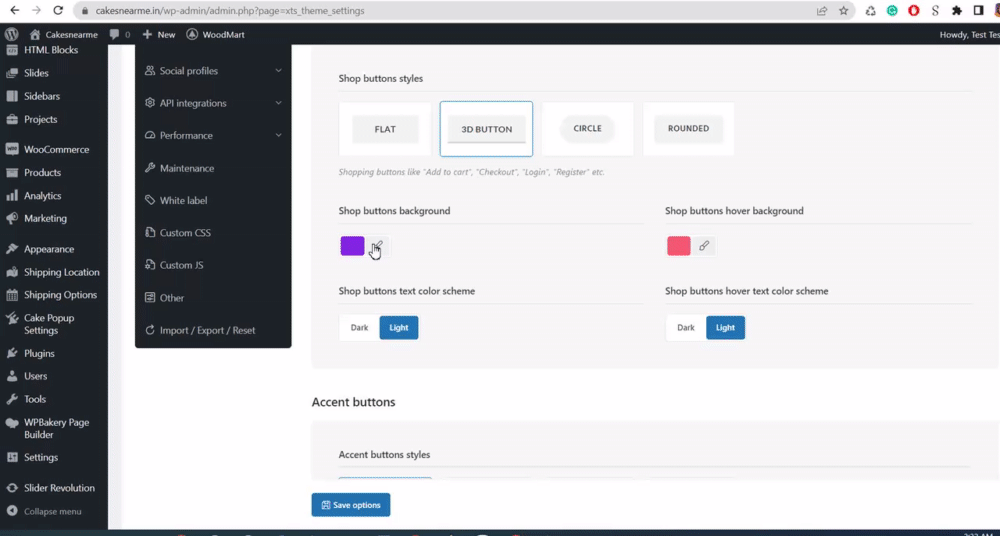Open the comments bubble icon
The height and width of the screenshot is (536, 1000).
[114, 34]
